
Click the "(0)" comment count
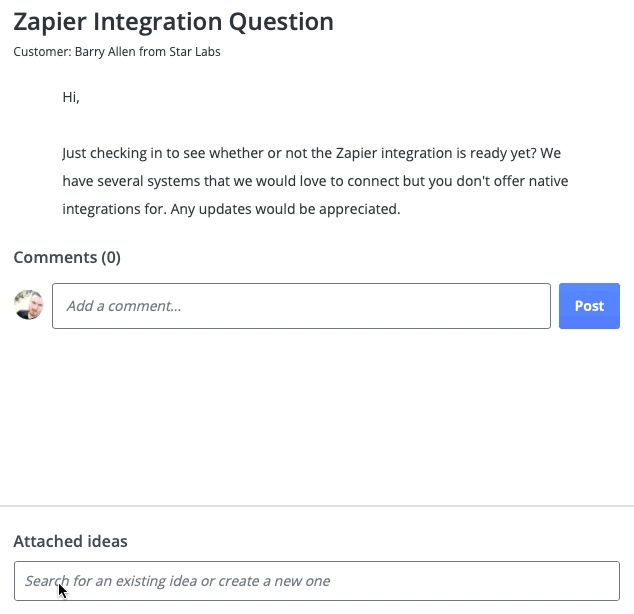coord(110,257)
